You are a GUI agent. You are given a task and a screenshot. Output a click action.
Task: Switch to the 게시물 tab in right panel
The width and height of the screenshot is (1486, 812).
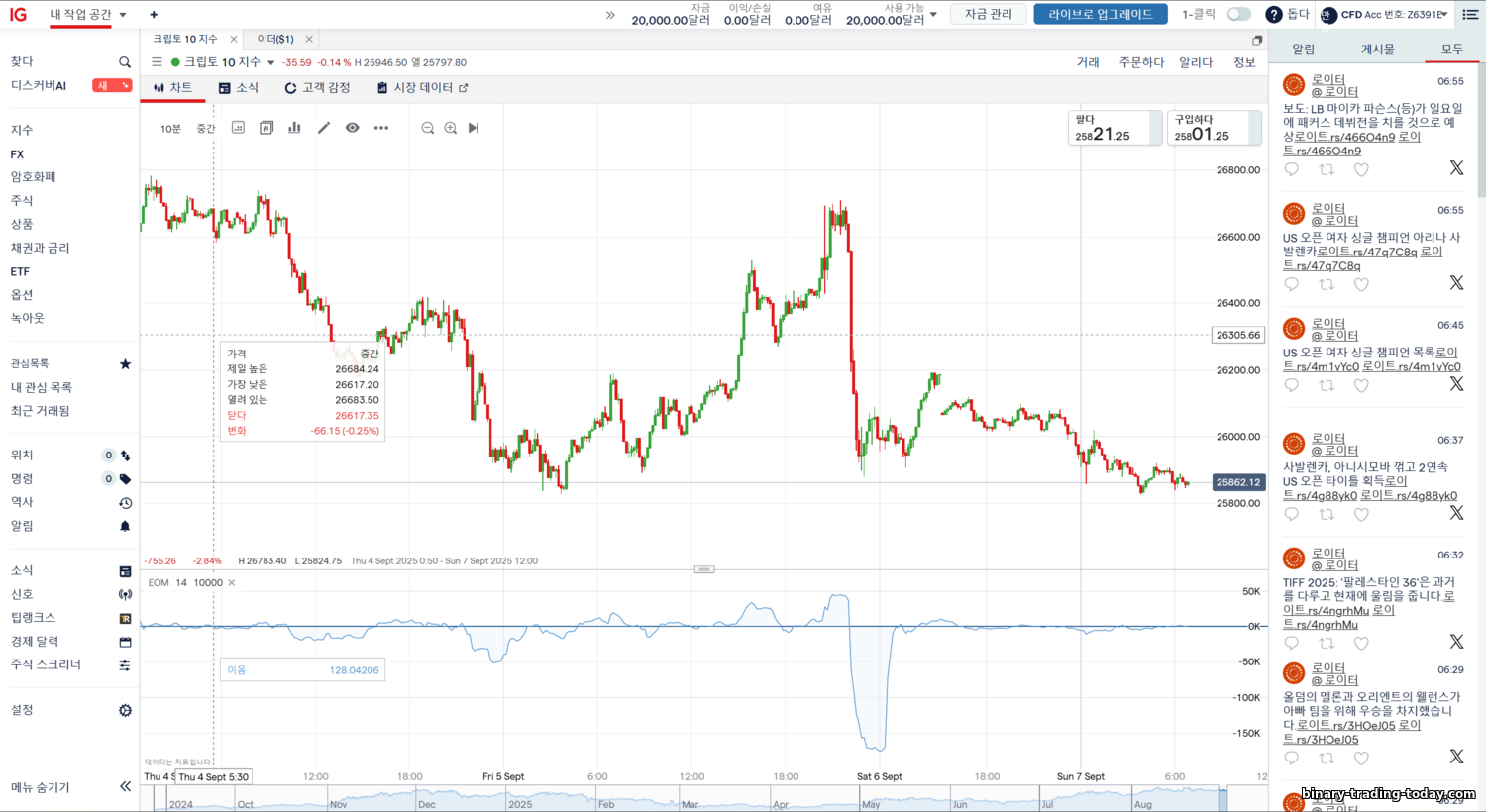(1377, 50)
